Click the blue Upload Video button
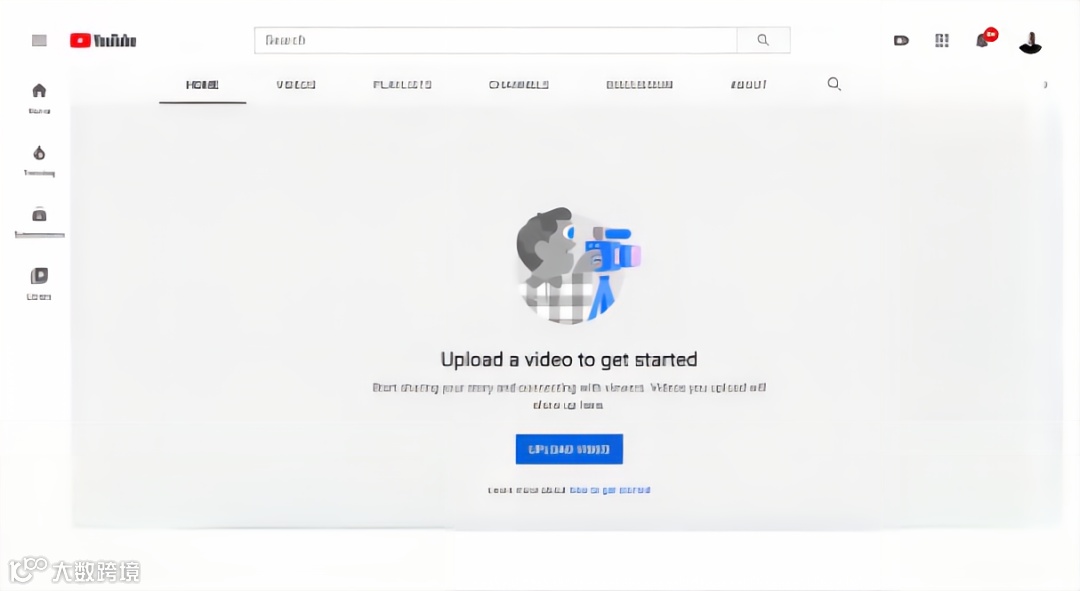The width and height of the screenshot is (1080, 591). pyautogui.click(x=569, y=449)
